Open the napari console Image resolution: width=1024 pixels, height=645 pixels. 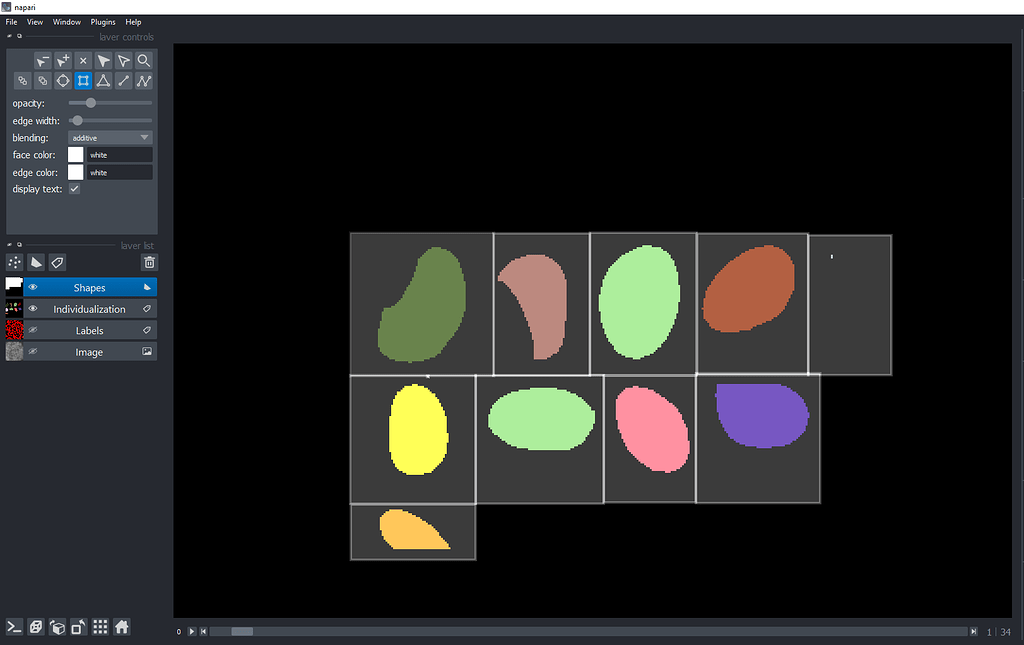click(x=14, y=627)
